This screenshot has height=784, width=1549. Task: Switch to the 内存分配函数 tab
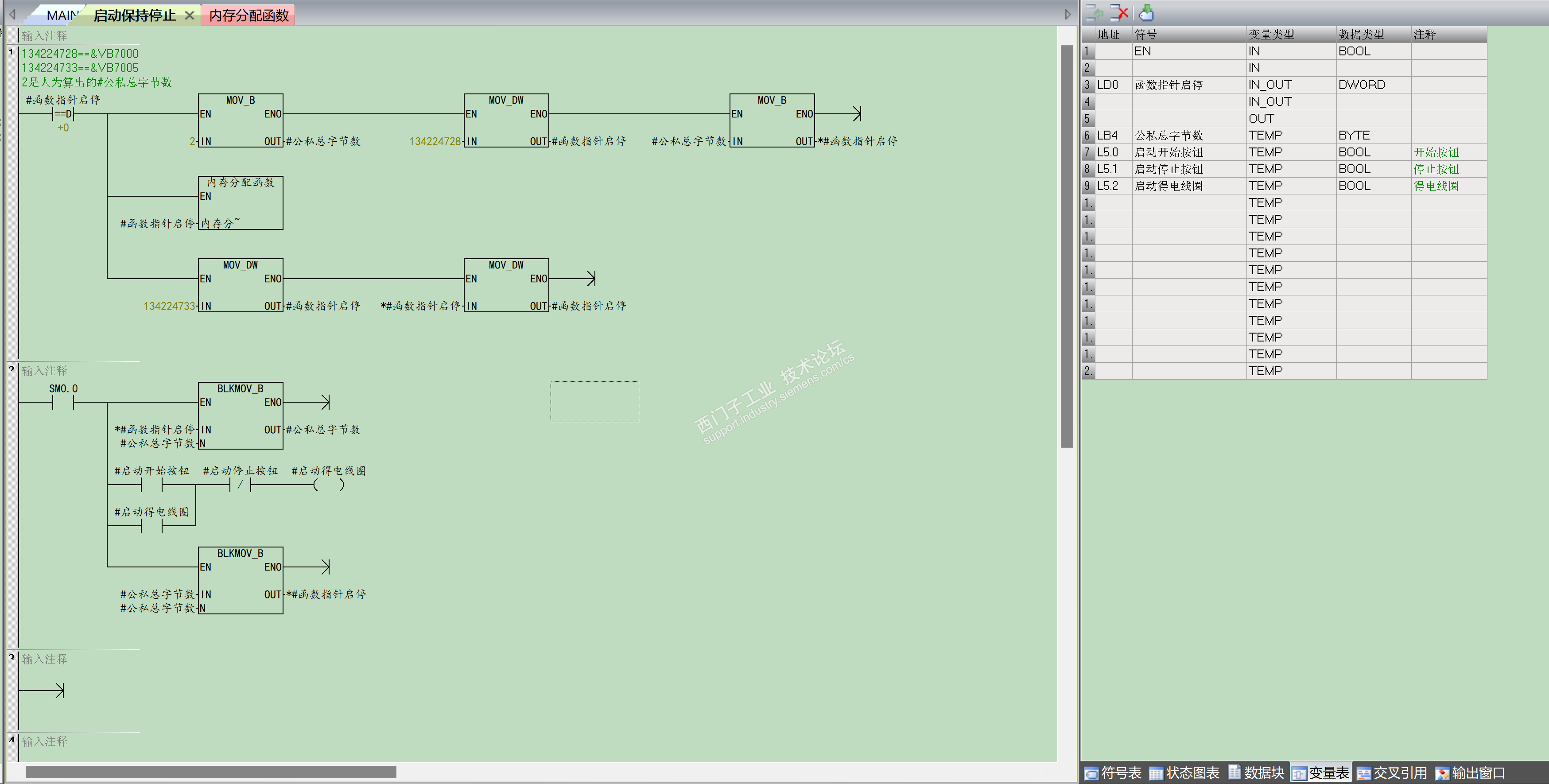click(248, 15)
